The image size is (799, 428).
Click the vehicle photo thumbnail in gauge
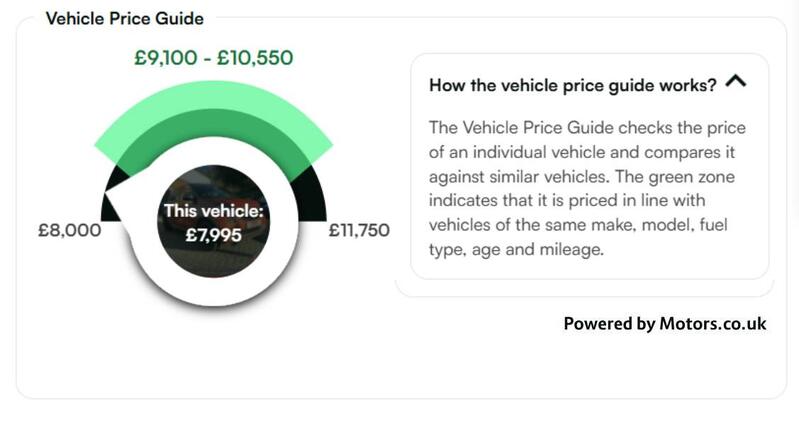(x=214, y=221)
